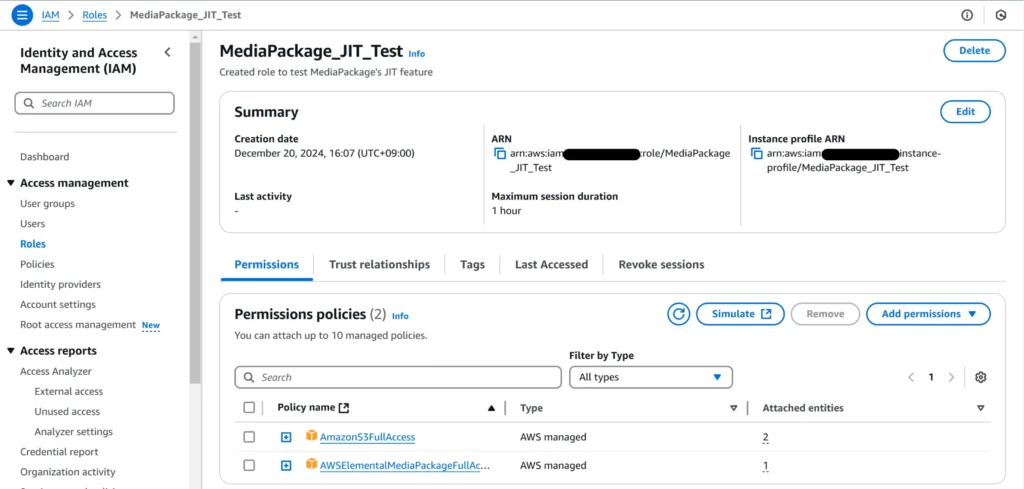Click the sidebar vertical scrollbar
This screenshot has width=1024, height=489.
tap(195, 214)
